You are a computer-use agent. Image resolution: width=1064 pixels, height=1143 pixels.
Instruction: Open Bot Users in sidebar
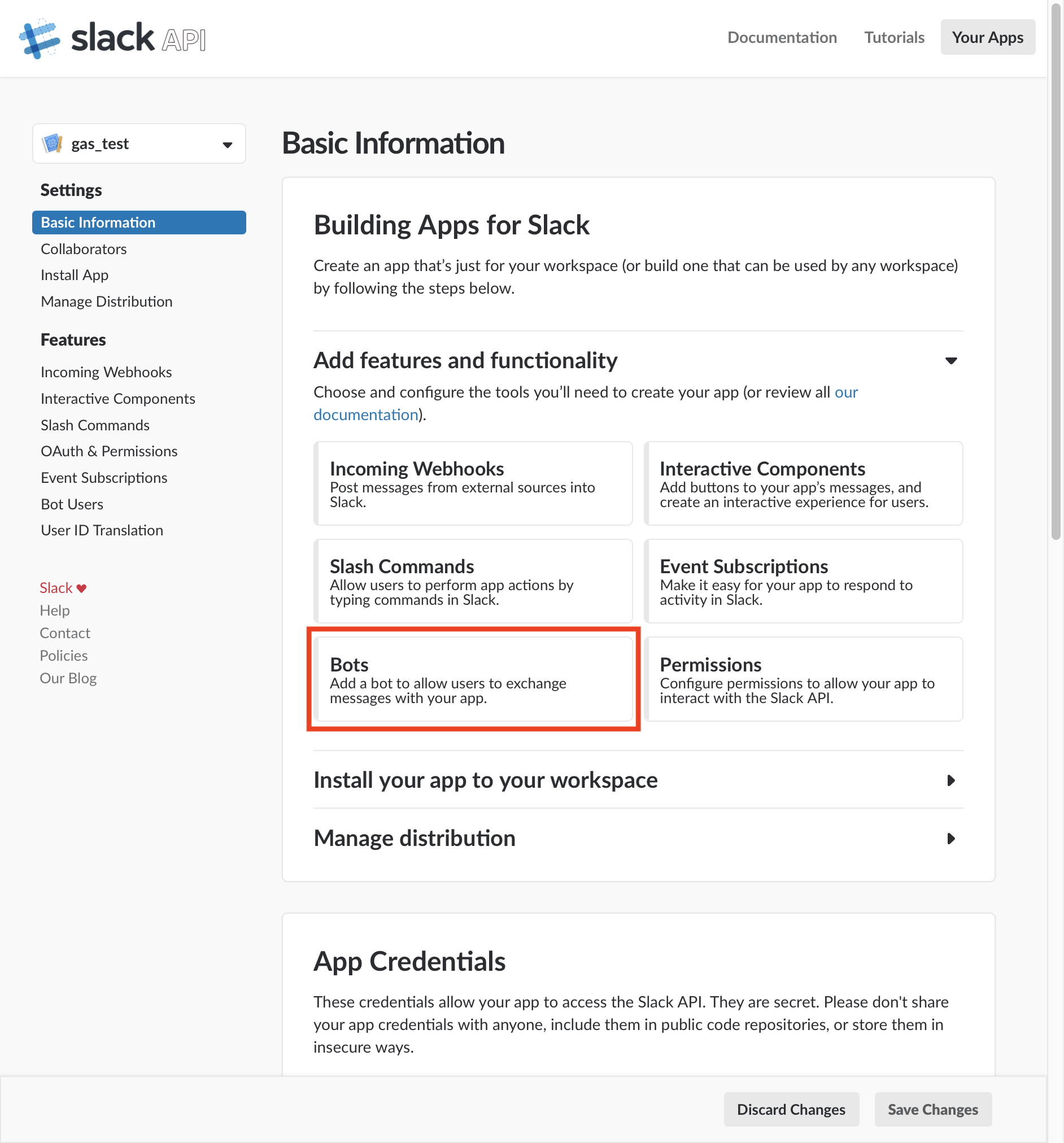pyautogui.click(x=72, y=504)
